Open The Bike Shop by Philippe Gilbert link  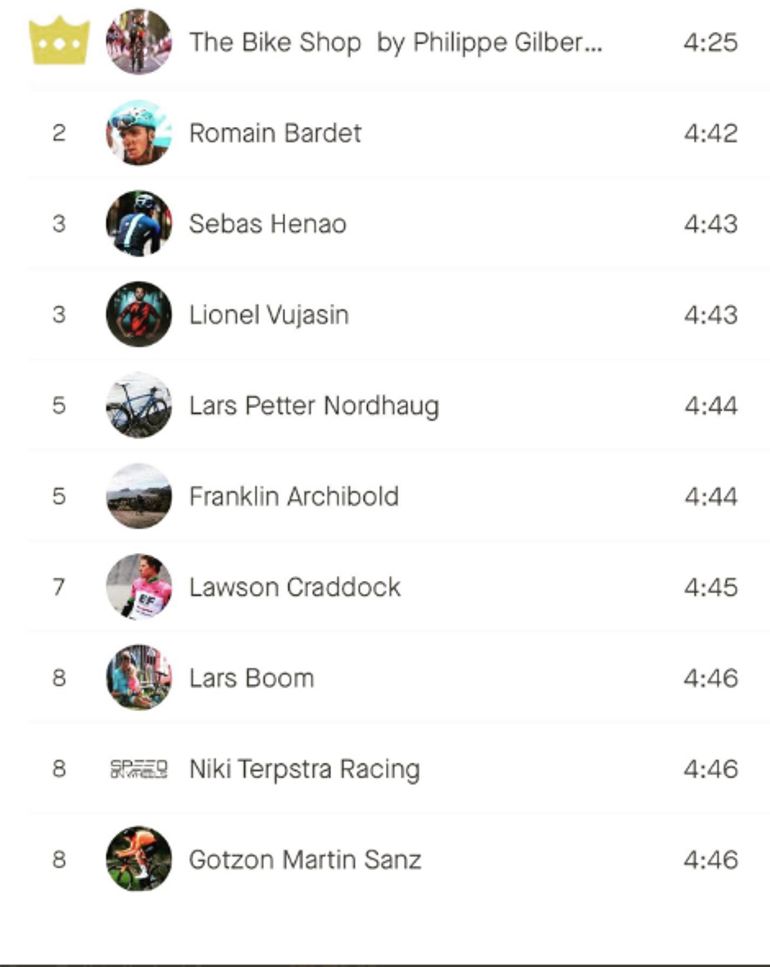point(395,42)
